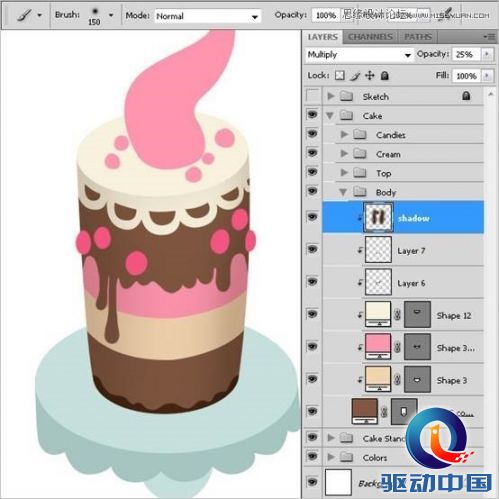Click Shape 3 vector mask thumbnail
This screenshot has height=499, width=499.
tap(417, 379)
